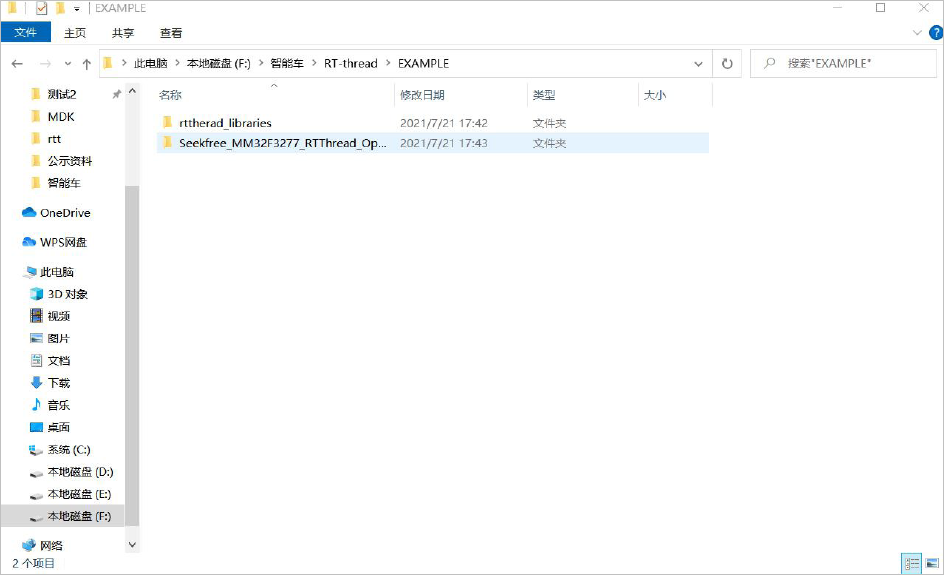
Task: Switch to the 查看 ribbon tab
Action: (171, 33)
